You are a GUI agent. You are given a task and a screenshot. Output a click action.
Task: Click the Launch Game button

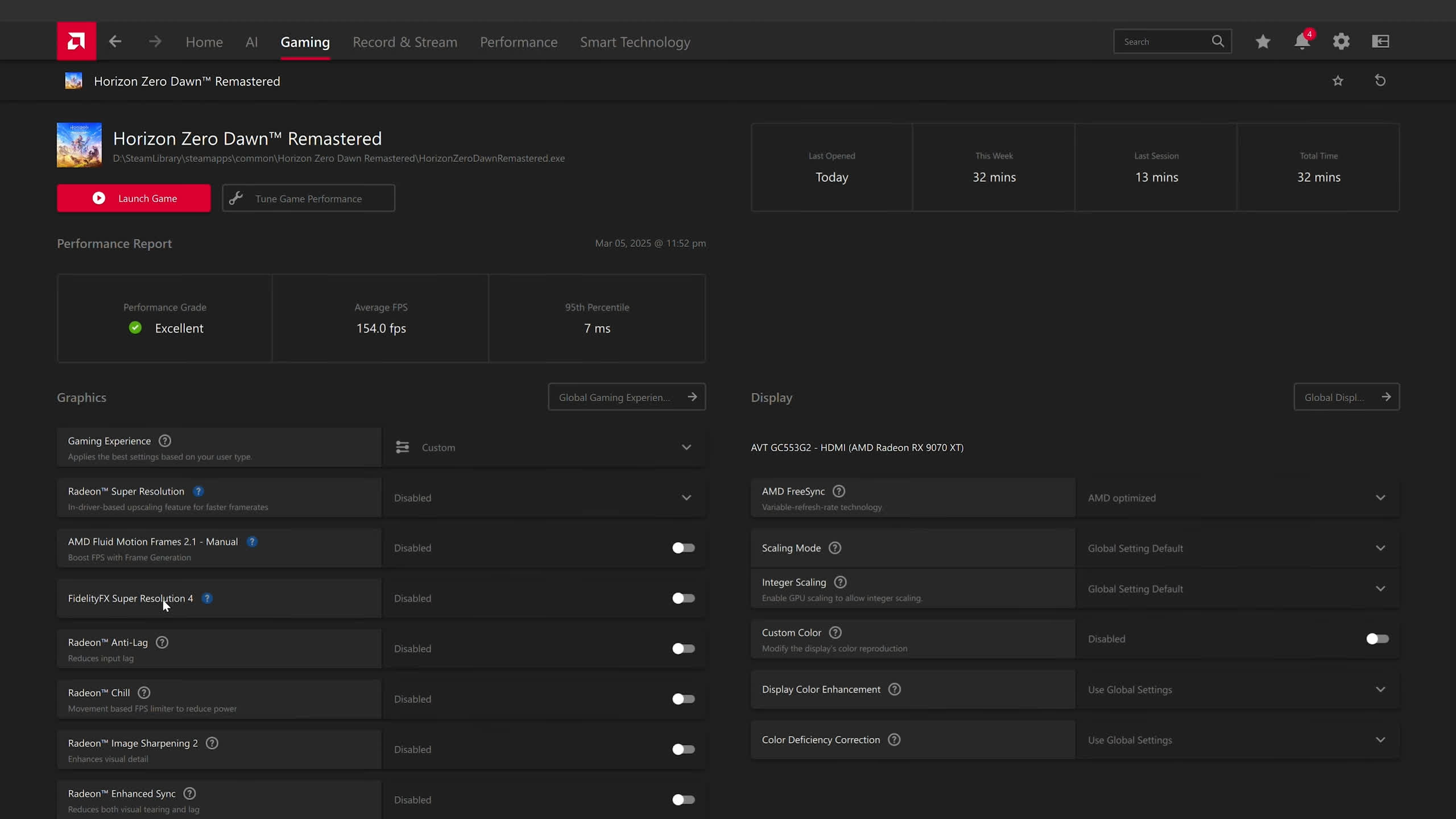pos(134,198)
